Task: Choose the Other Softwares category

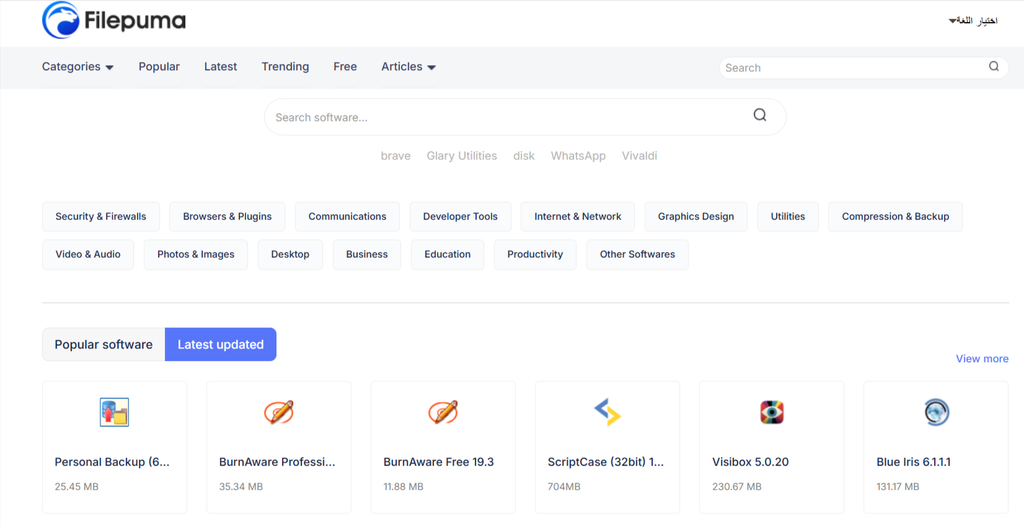Action: [637, 254]
